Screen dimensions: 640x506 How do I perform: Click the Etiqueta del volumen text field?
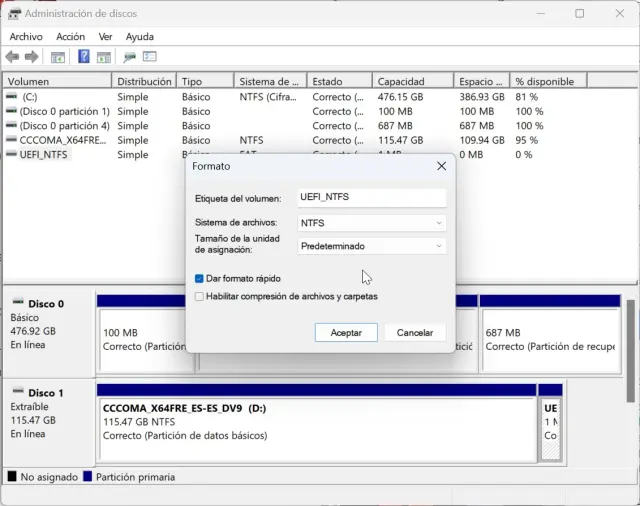(x=372, y=198)
